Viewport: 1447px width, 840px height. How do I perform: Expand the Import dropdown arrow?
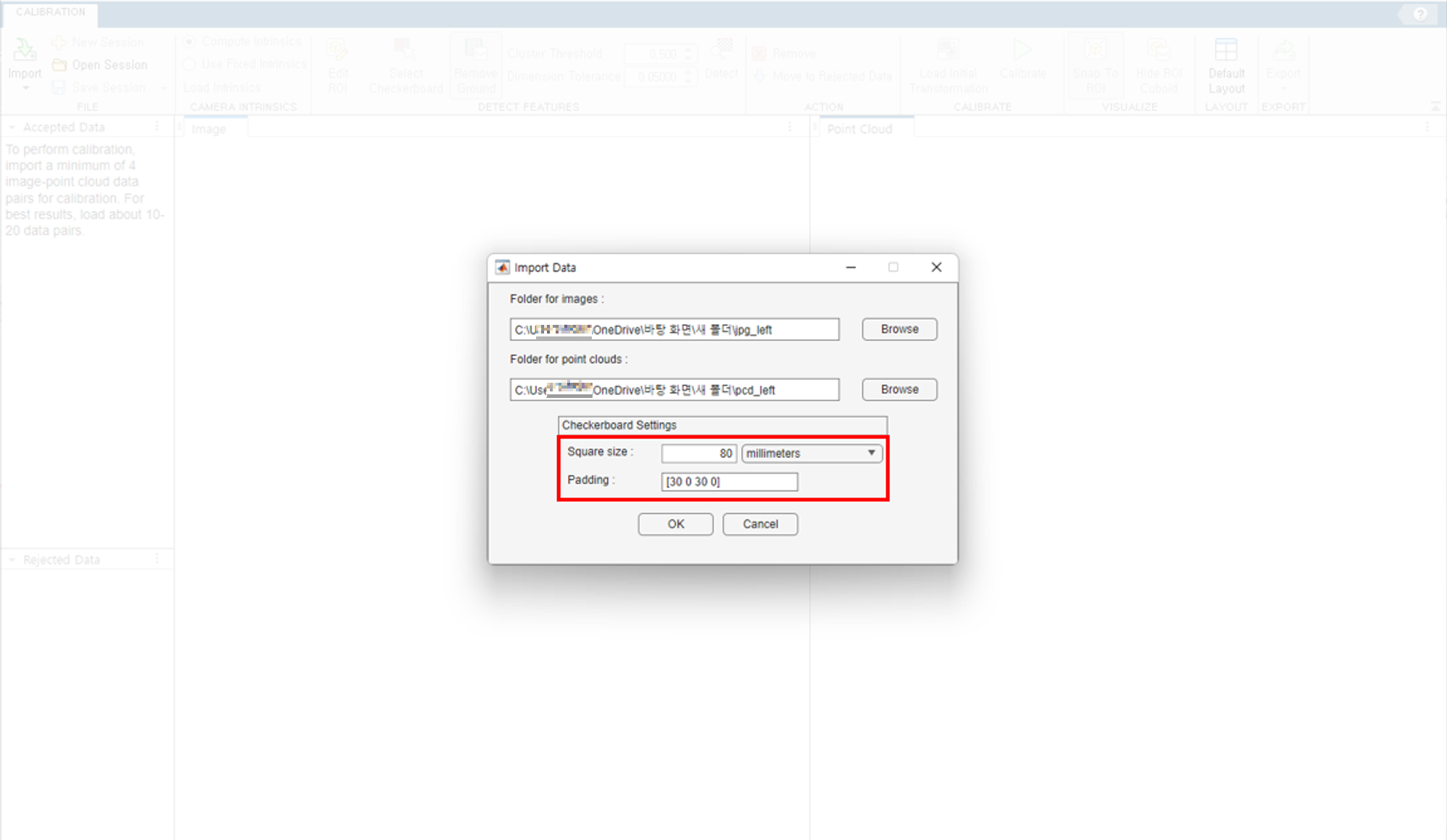coord(25,88)
